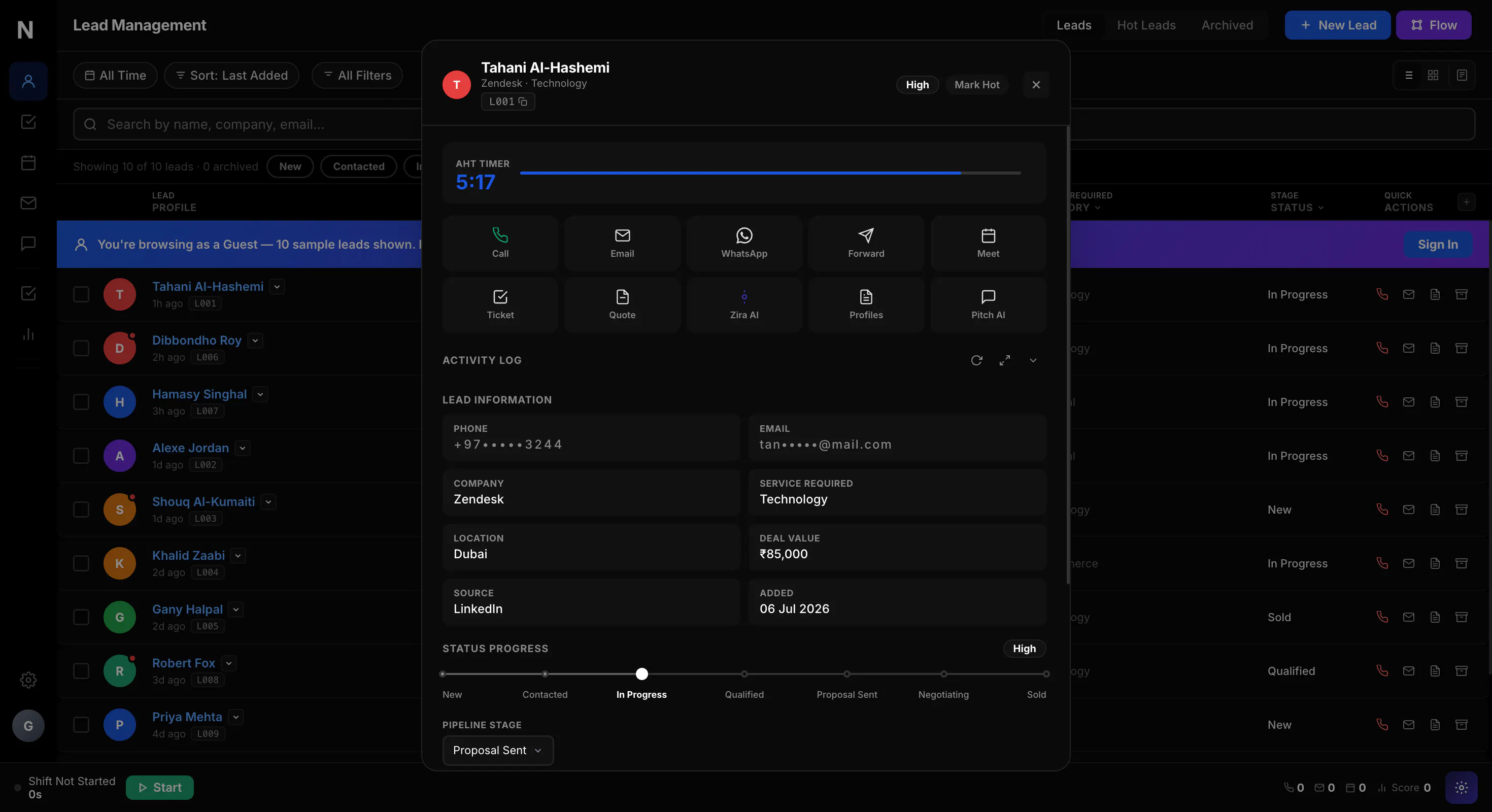
Task: Create a Ticket for this lead
Action: tap(500, 304)
